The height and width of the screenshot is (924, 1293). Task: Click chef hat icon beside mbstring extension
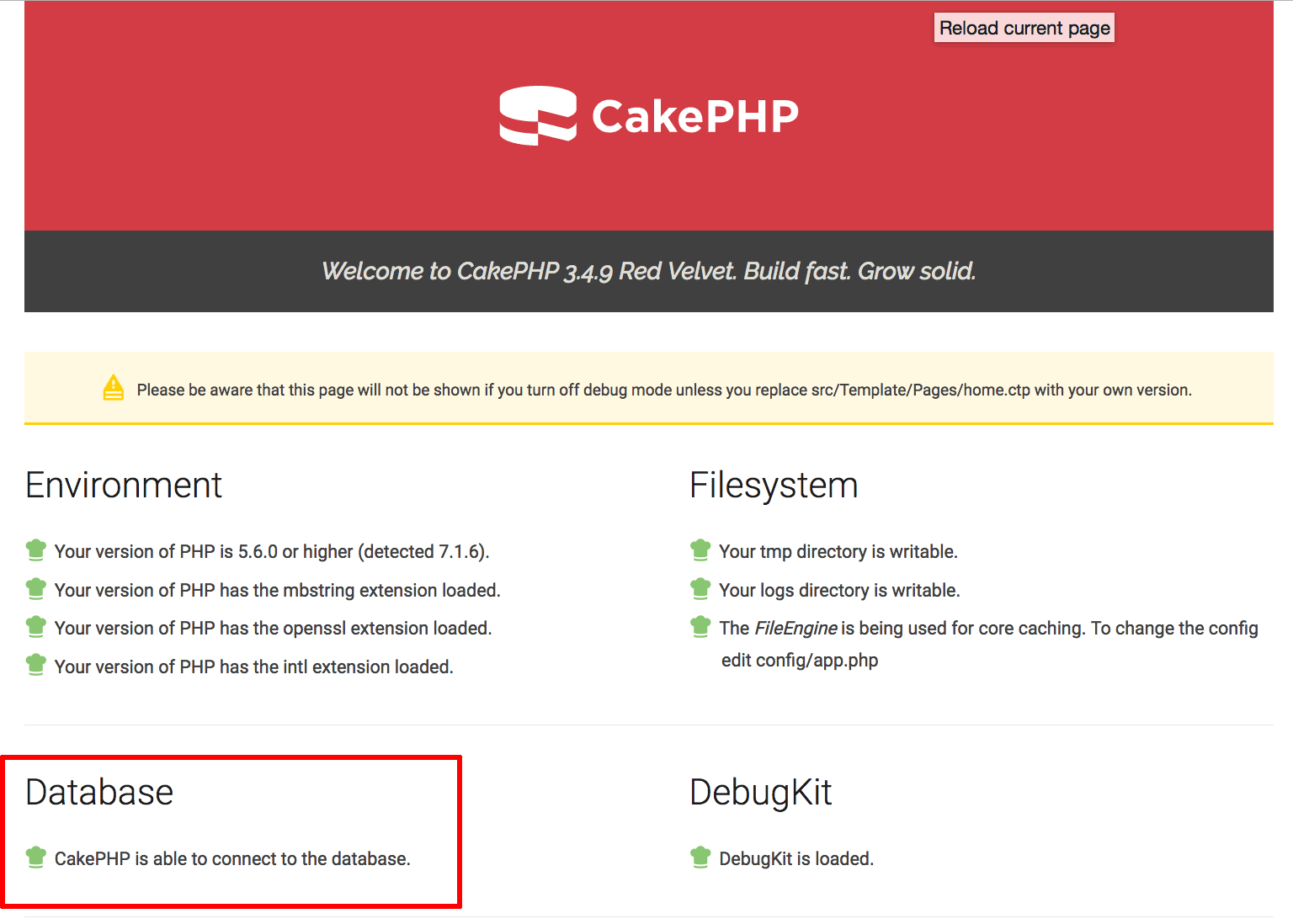point(36,589)
